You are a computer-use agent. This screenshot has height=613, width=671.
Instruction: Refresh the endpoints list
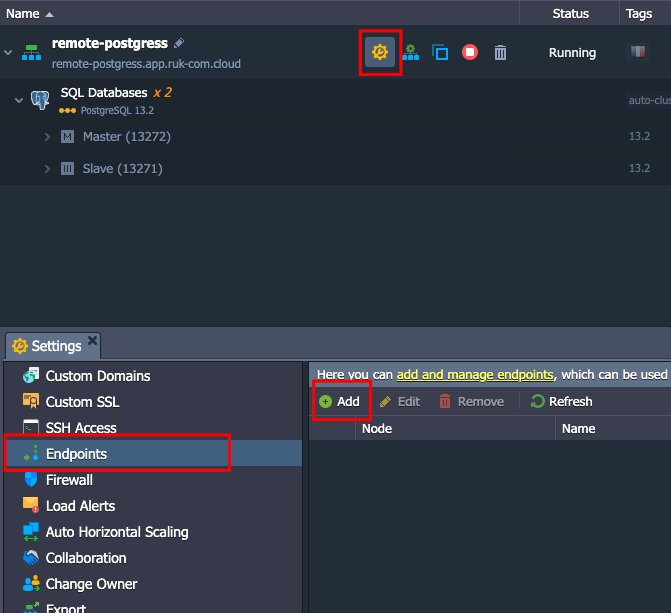(x=561, y=402)
